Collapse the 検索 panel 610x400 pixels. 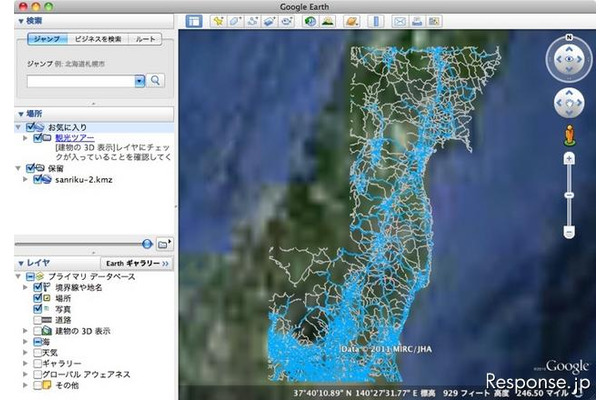(x=21, y=21)
